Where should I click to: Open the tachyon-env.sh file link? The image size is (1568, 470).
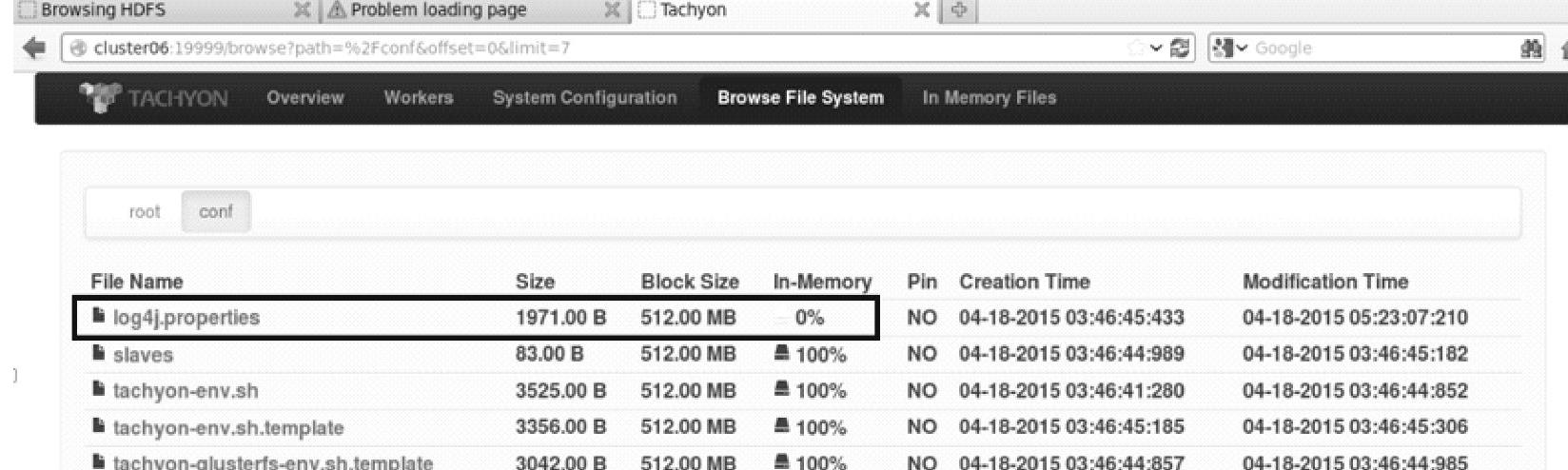pyautogui.click(x=186, y=391)
